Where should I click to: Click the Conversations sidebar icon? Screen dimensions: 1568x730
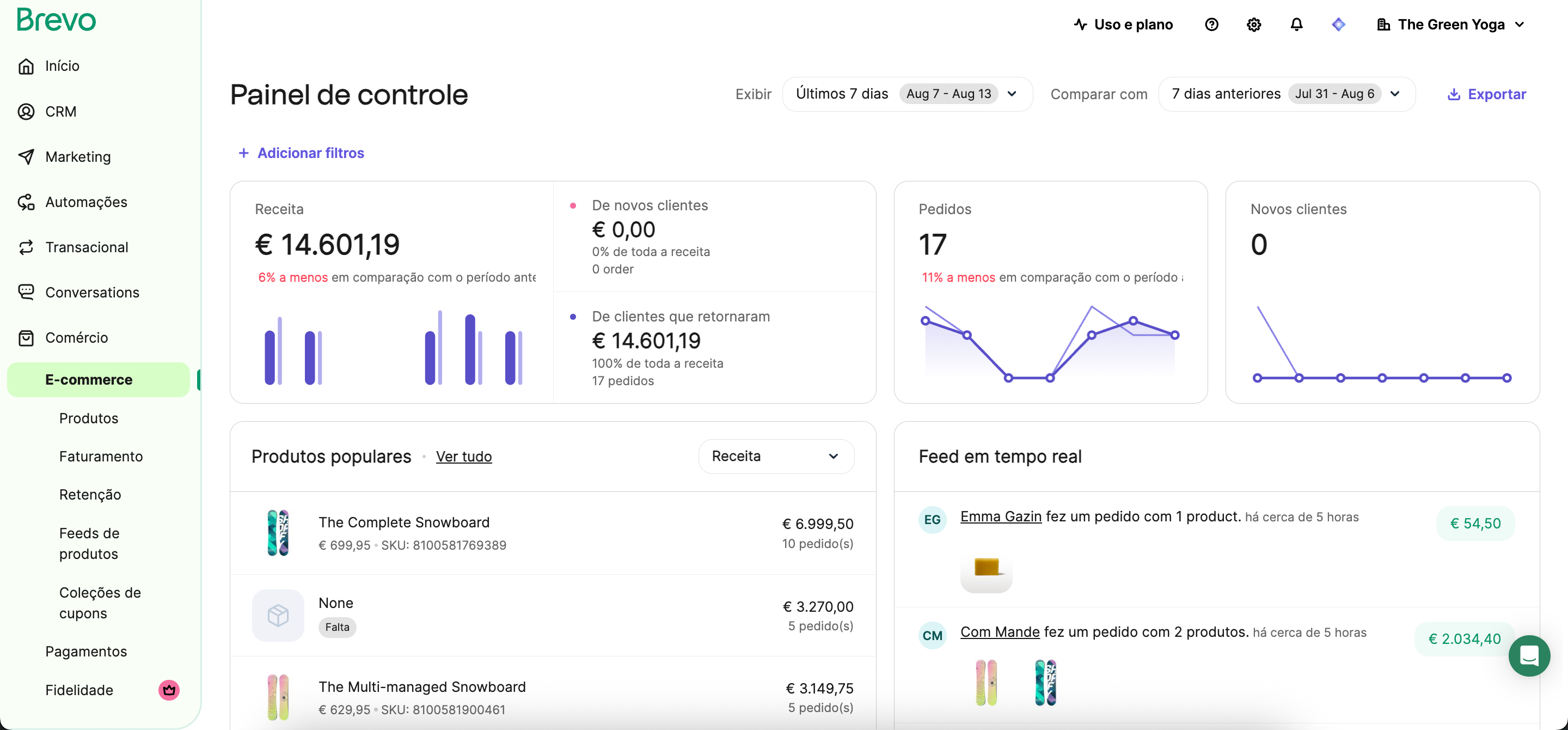(26, 292)
